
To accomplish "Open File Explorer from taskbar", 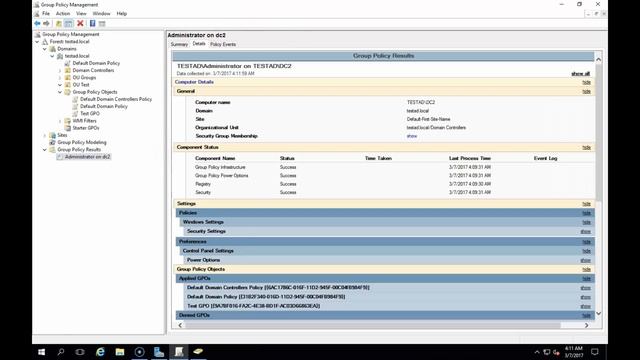I will 120,352.
